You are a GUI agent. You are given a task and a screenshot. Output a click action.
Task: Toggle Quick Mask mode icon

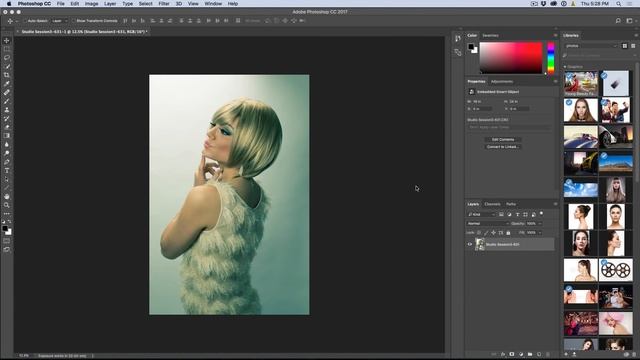tap(7, 240)
